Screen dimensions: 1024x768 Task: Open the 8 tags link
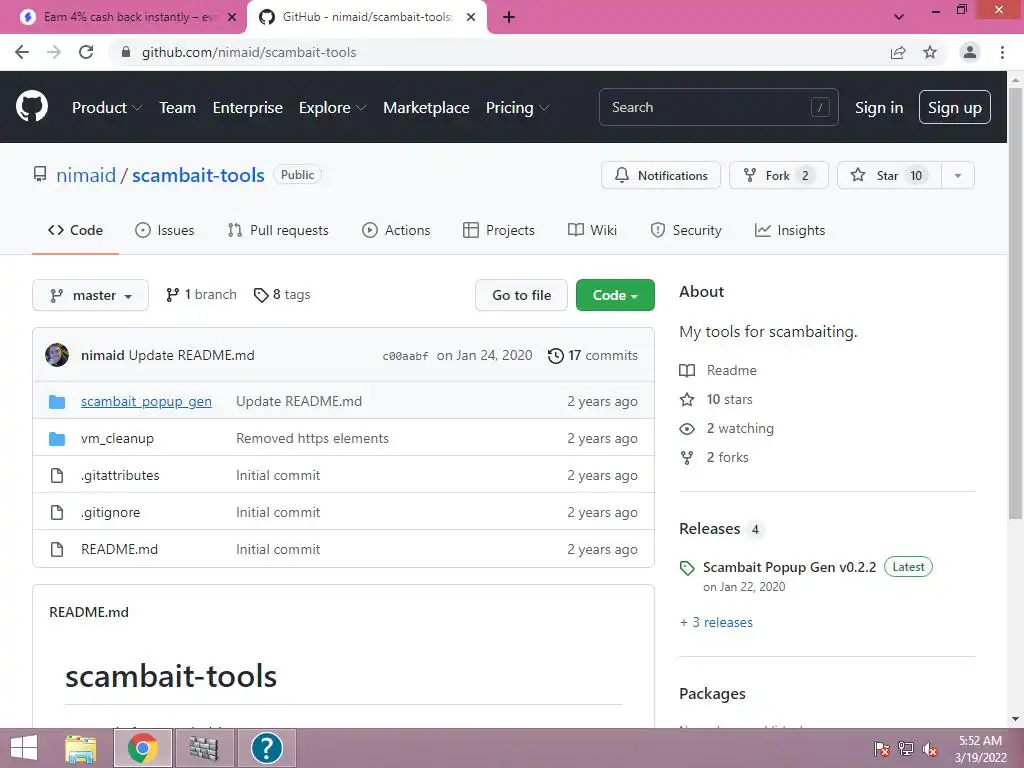point(282,295)
